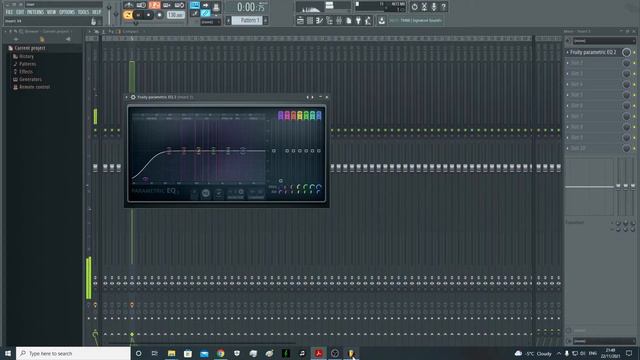Open Patterns folder in browser

27,64
